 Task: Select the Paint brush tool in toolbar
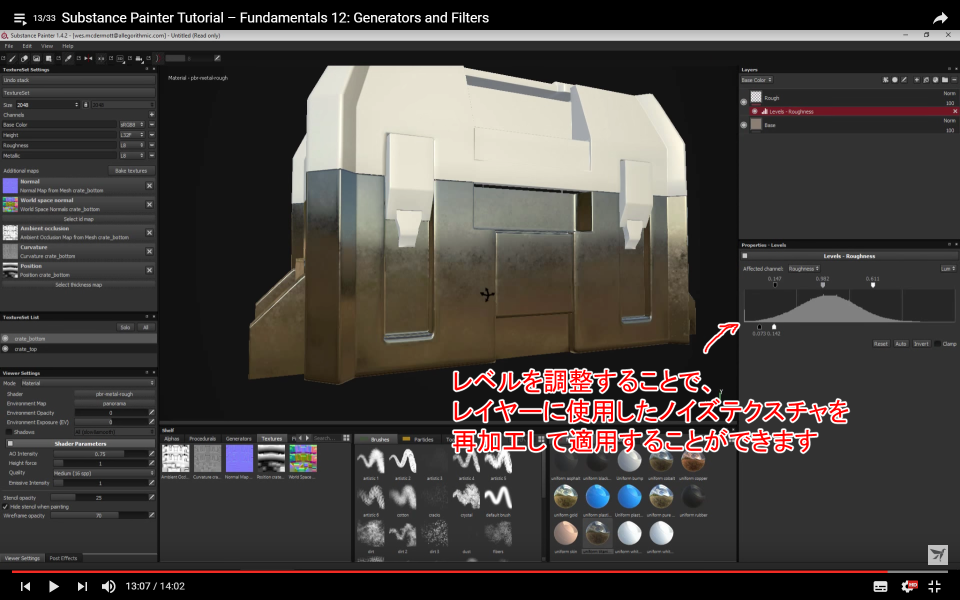point(12,59)
